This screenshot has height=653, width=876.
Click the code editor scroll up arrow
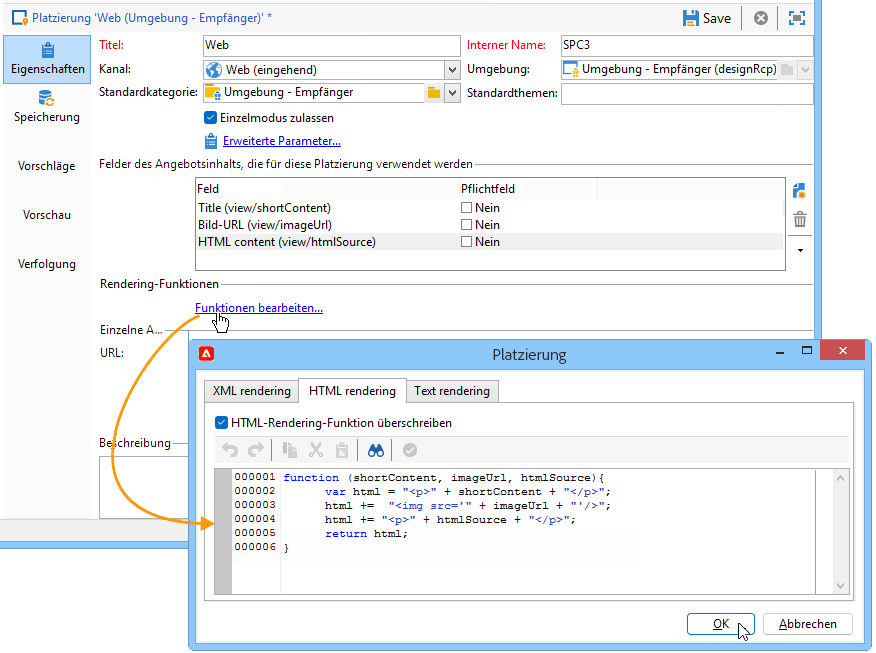pos(840,478)
